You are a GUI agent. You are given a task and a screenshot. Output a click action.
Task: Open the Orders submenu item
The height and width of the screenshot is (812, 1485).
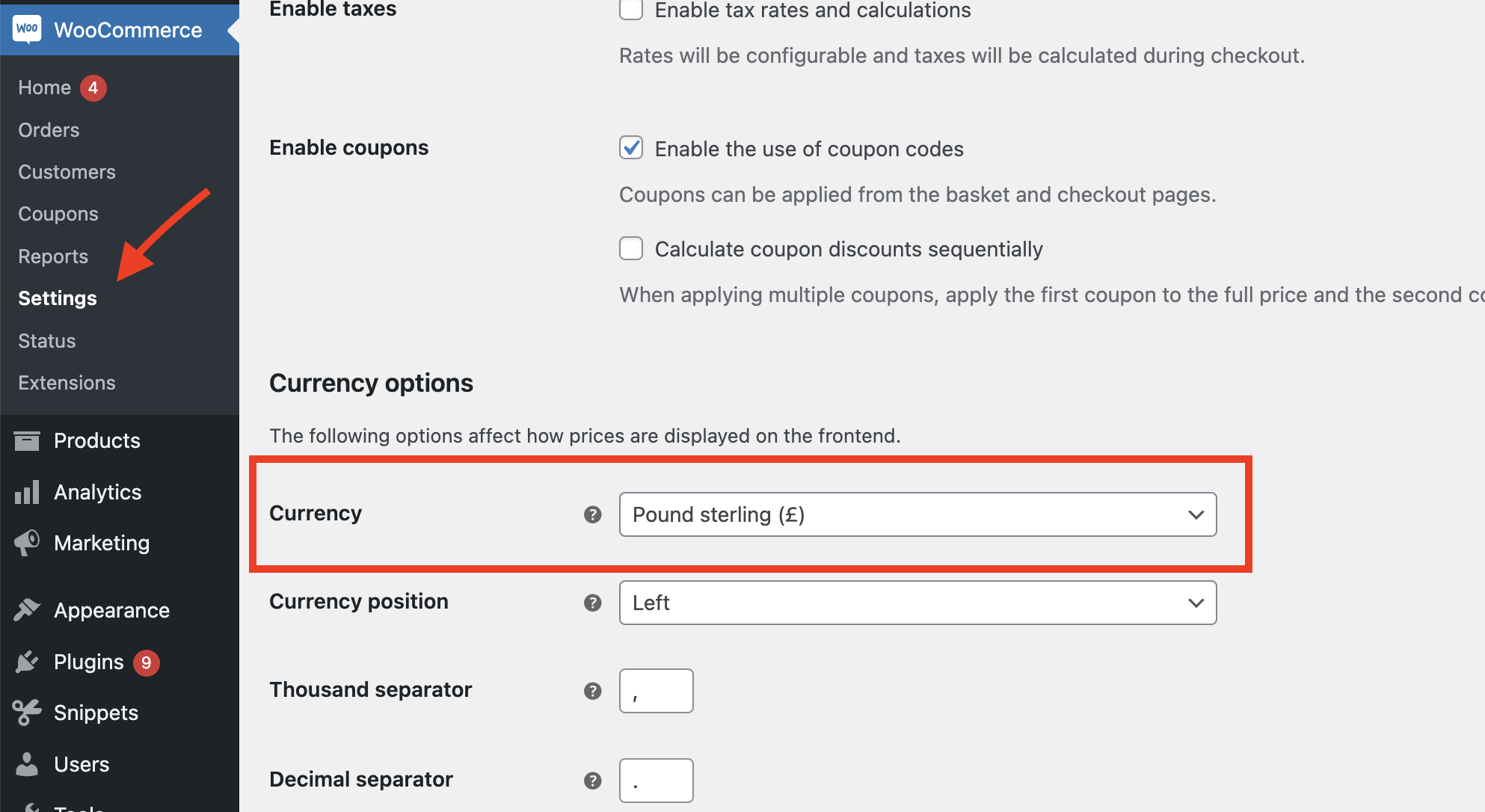point(49,130)
